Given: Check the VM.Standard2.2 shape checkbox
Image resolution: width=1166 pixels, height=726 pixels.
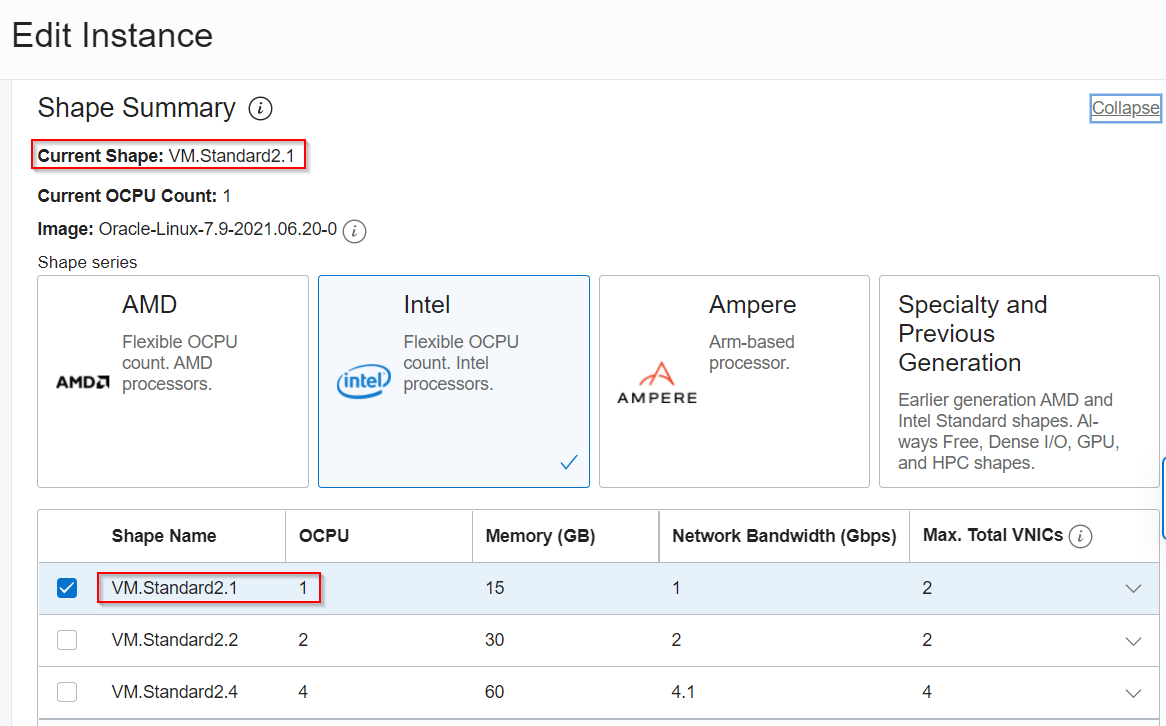Looking at the screenshot, I should 67,640.
